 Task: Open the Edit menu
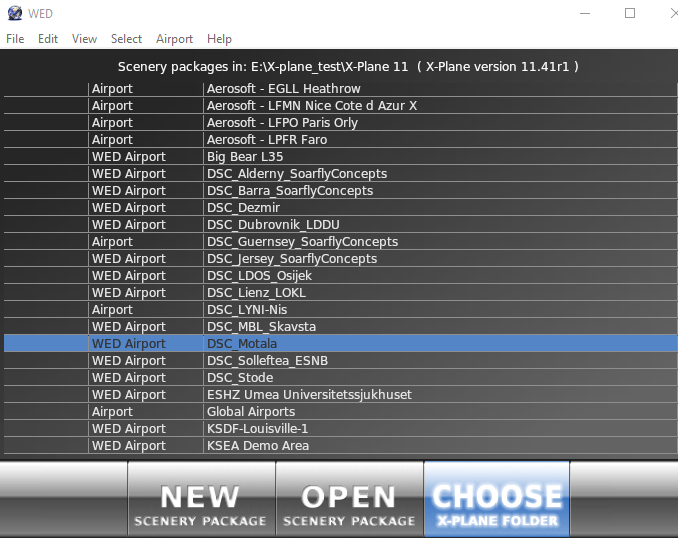click(48, 39)
